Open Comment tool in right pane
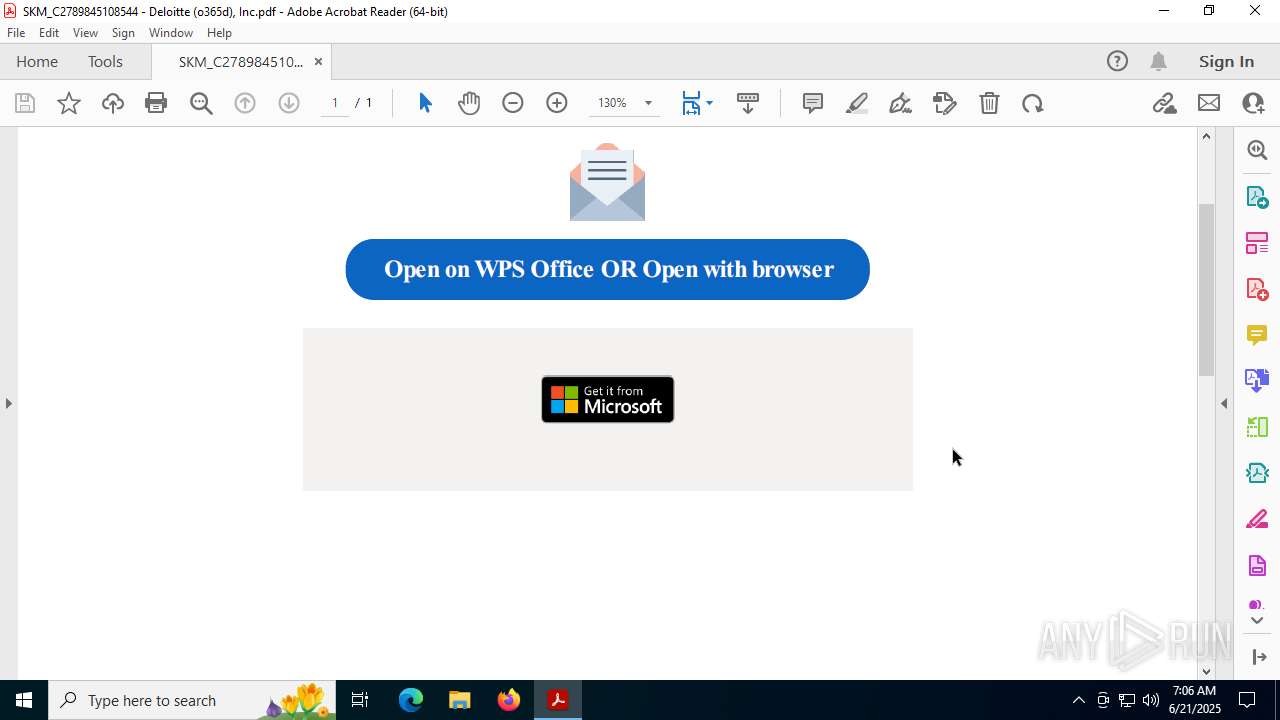This screenshot has width=1280, height=720. pos(1257,335)
